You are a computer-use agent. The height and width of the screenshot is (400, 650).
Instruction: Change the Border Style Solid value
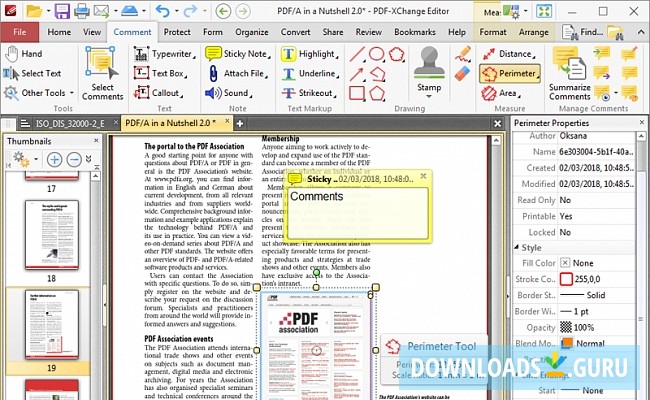tap(596, 295)
